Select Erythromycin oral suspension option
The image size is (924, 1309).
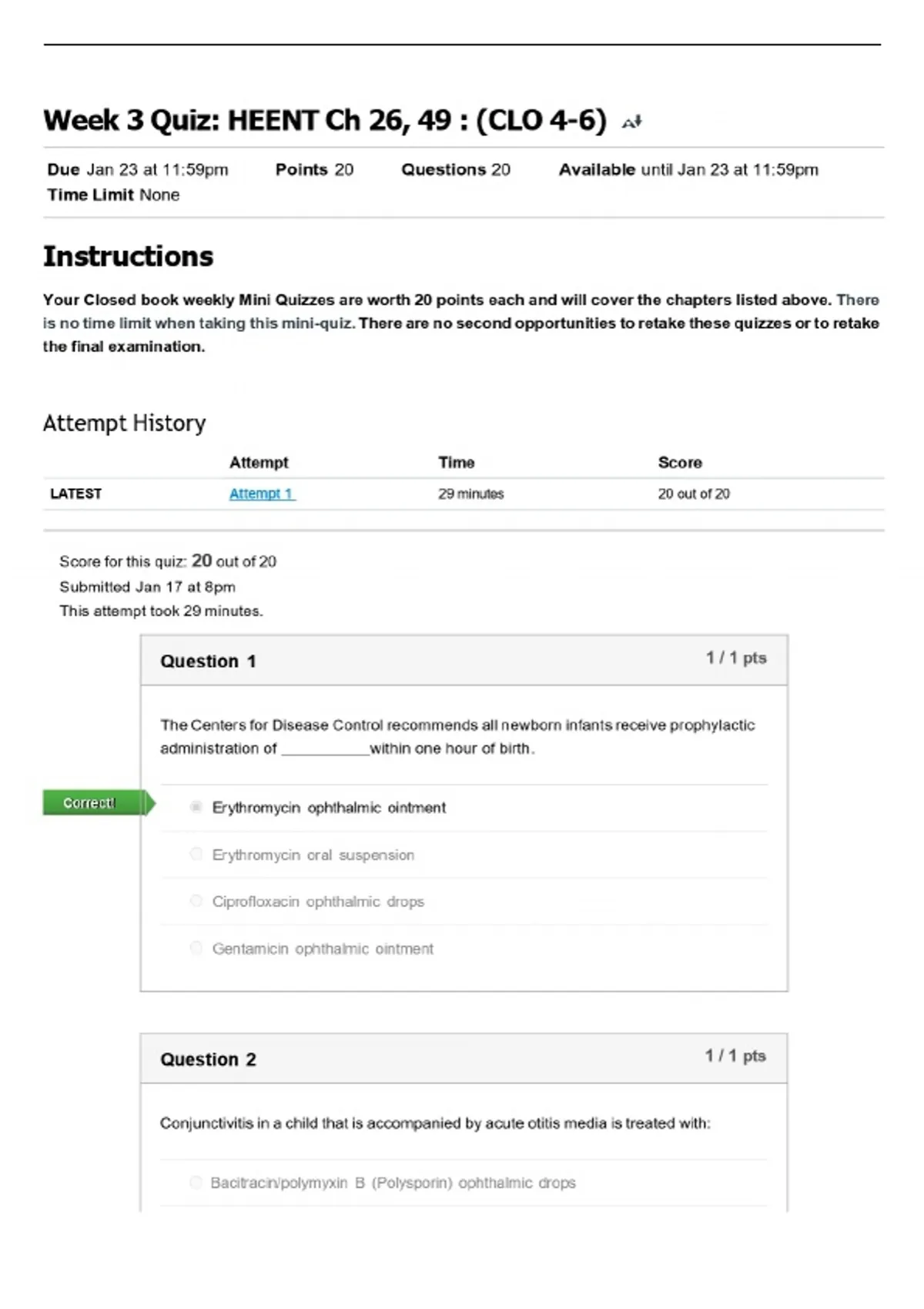tap(196, 854)
